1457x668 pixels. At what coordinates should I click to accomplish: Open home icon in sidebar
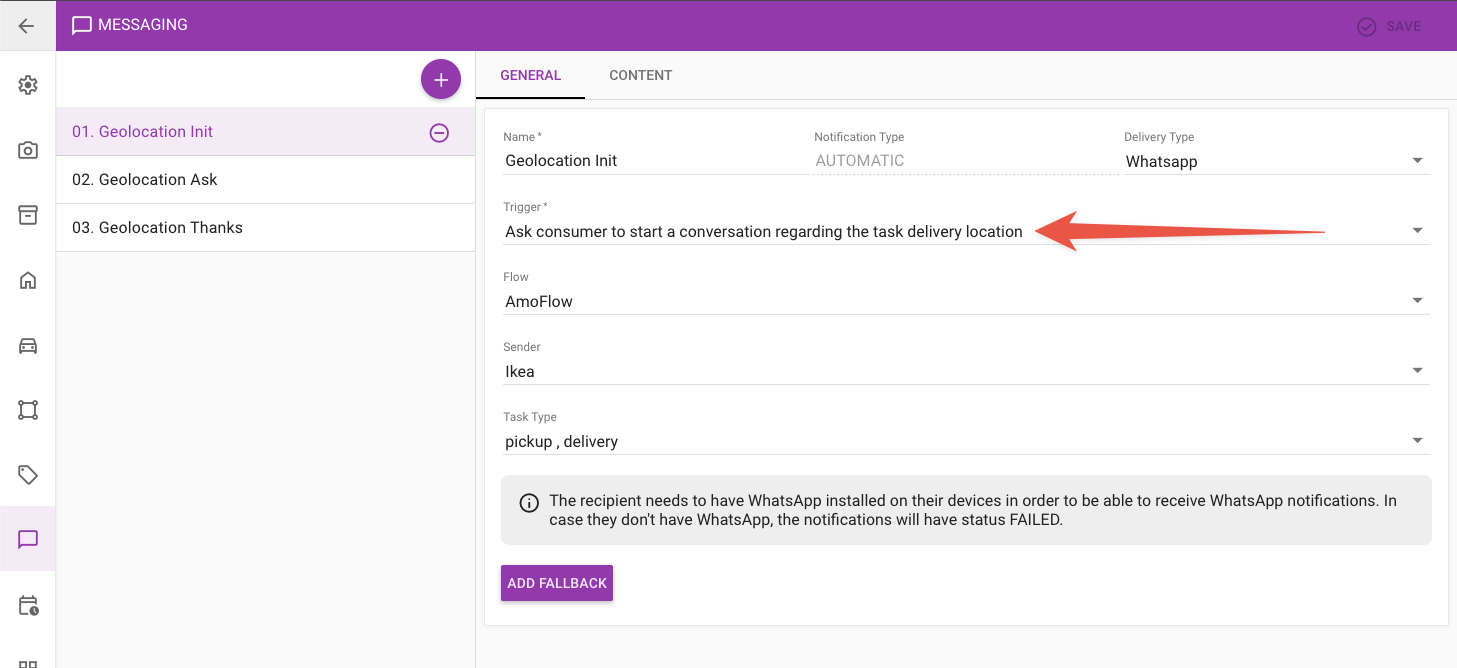tap(28, 280)
